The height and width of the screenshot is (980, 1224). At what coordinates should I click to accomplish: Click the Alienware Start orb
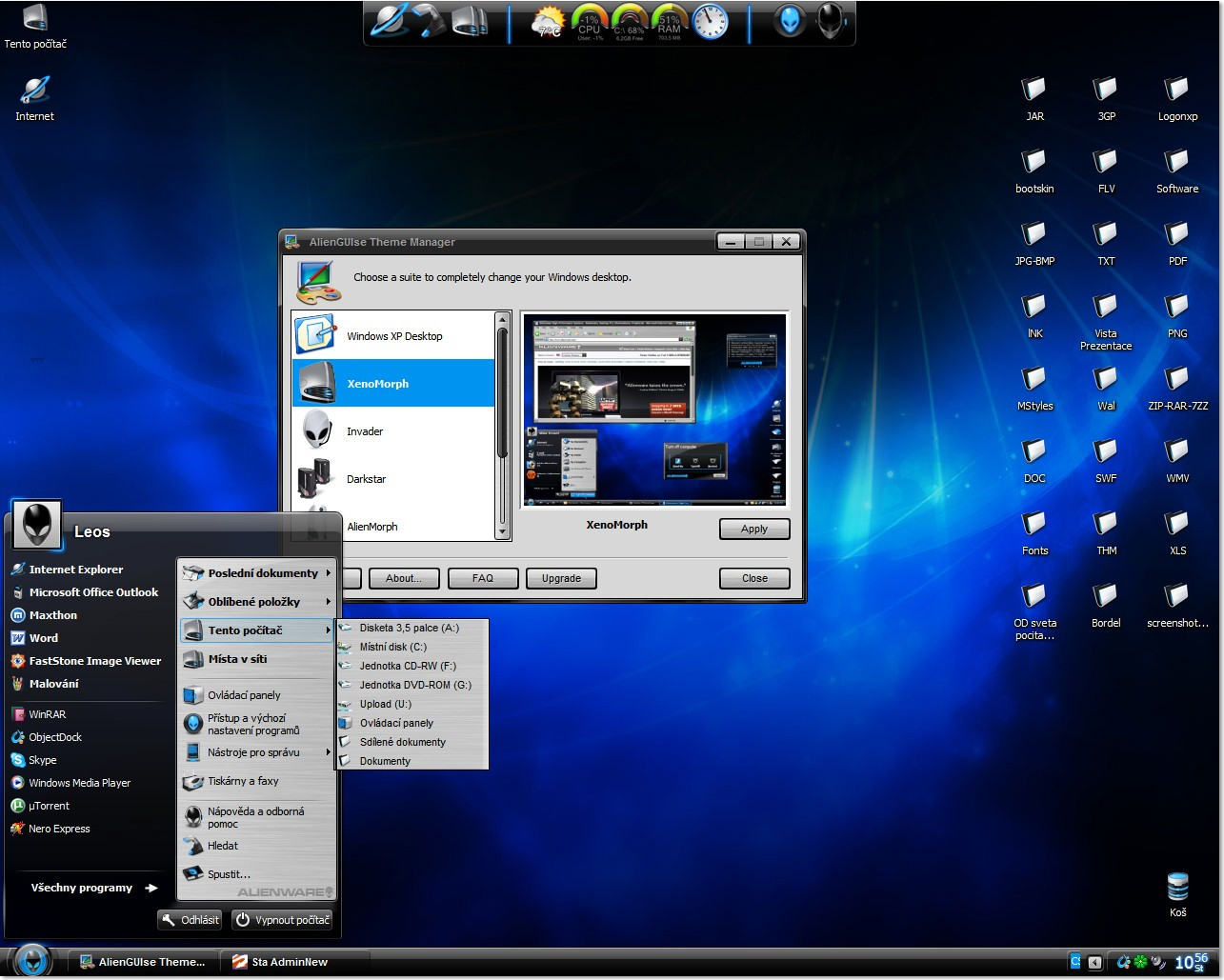[31, 960]
